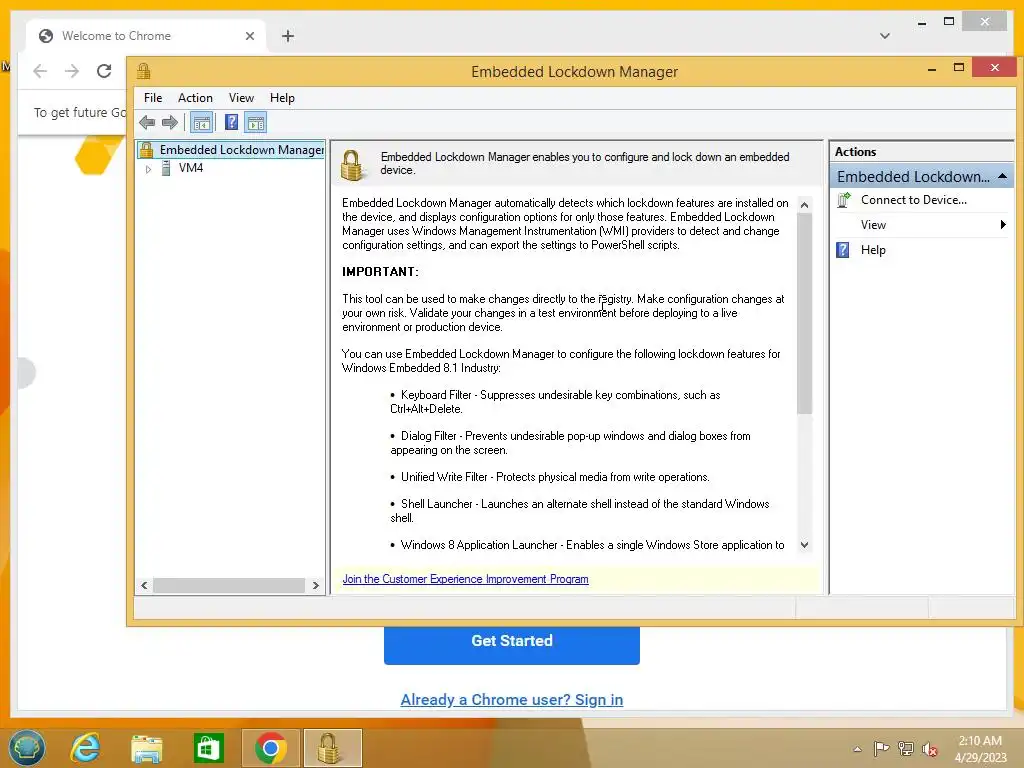Open the Help menu in menu bar
Viewport: 1024px width, 768px height.
(282, 98)
